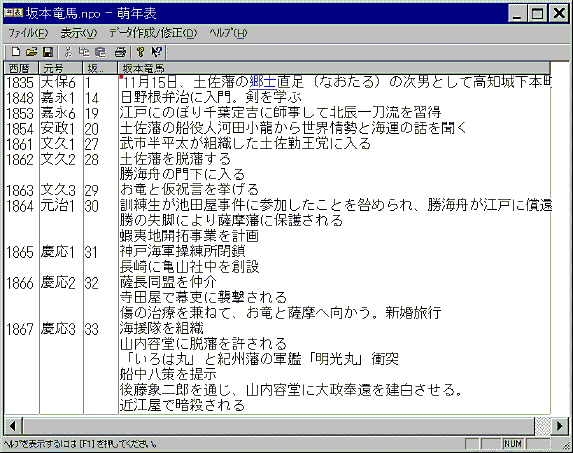Click the About question mark icon
This screenshot has height=453, width=573.
pyautogui.click(x=140, y=52)
